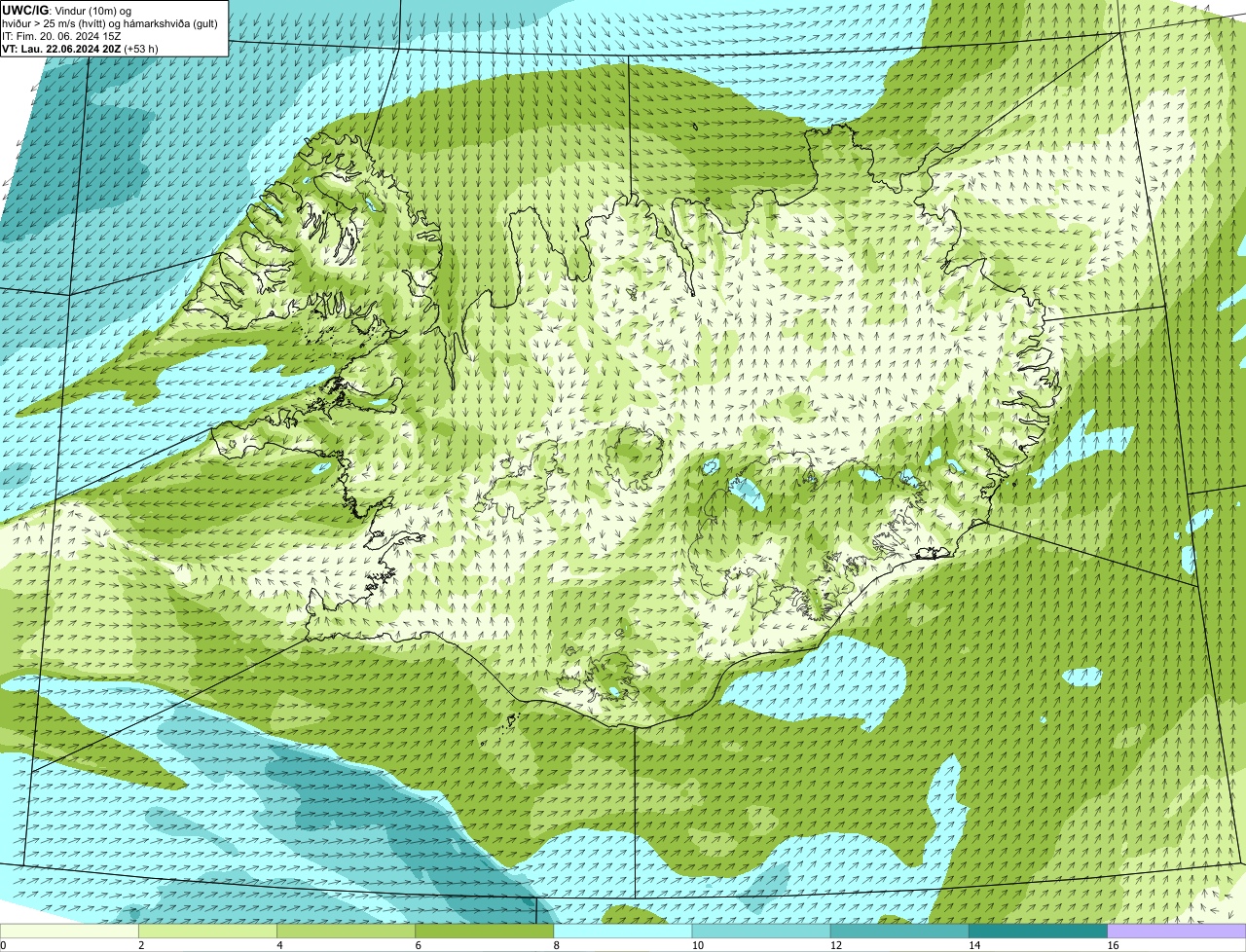Image resolution: width=1246 pixels, height=952 pixels.
Task: Click the 8–10 m/s pale cyan legend swatch
Action: (x=623, y=931)
